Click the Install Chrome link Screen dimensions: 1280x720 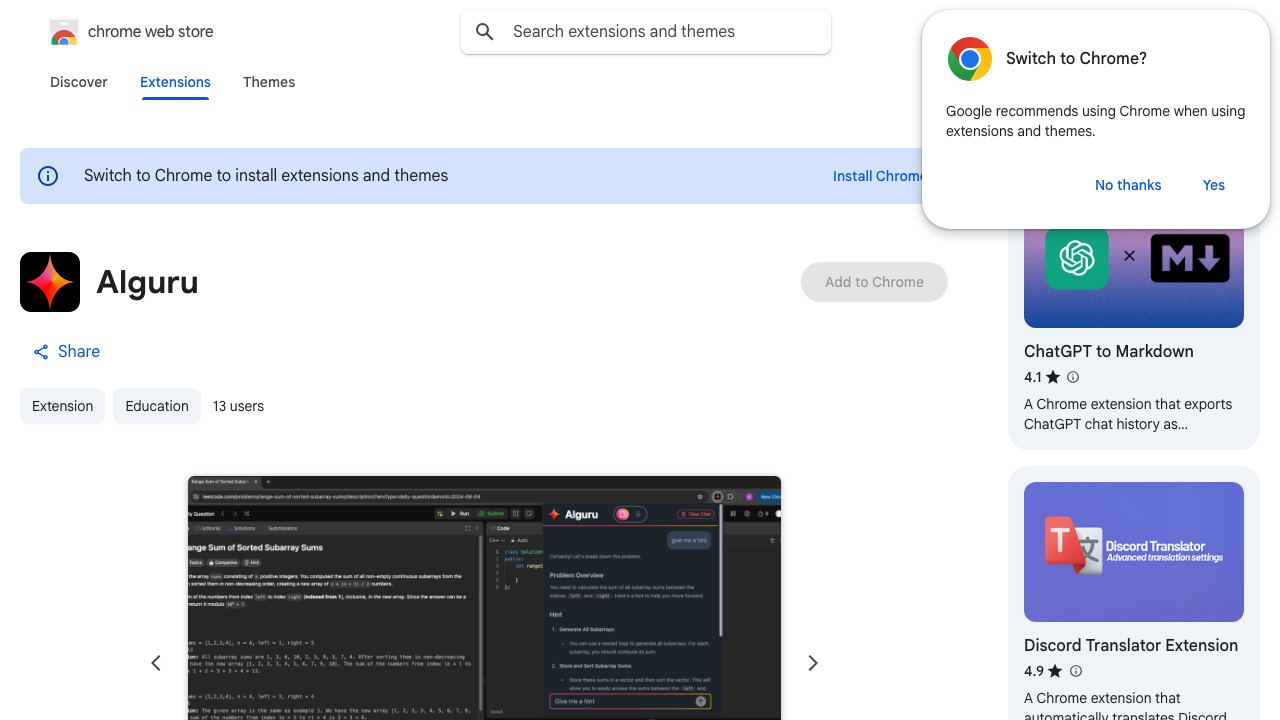(x=878, y=176)
